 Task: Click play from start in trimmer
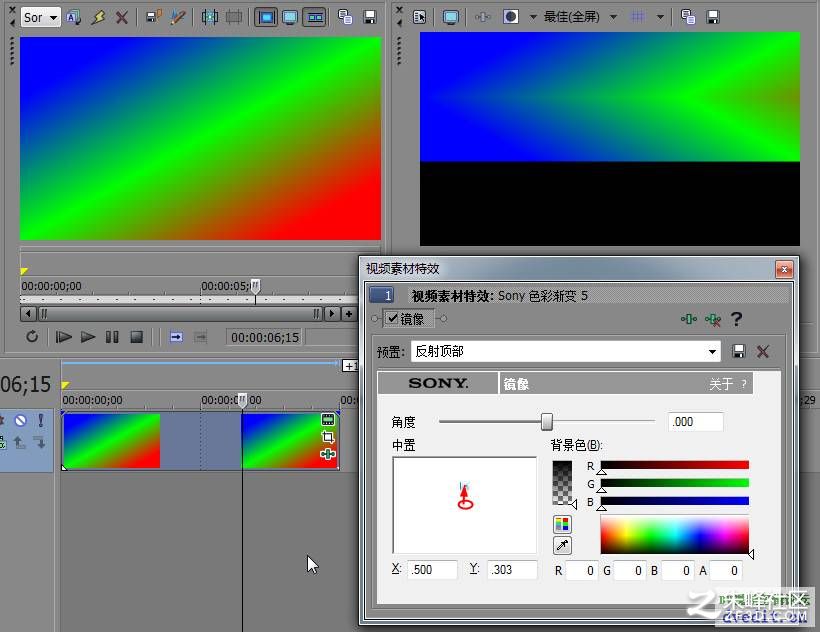click(63, 337)
